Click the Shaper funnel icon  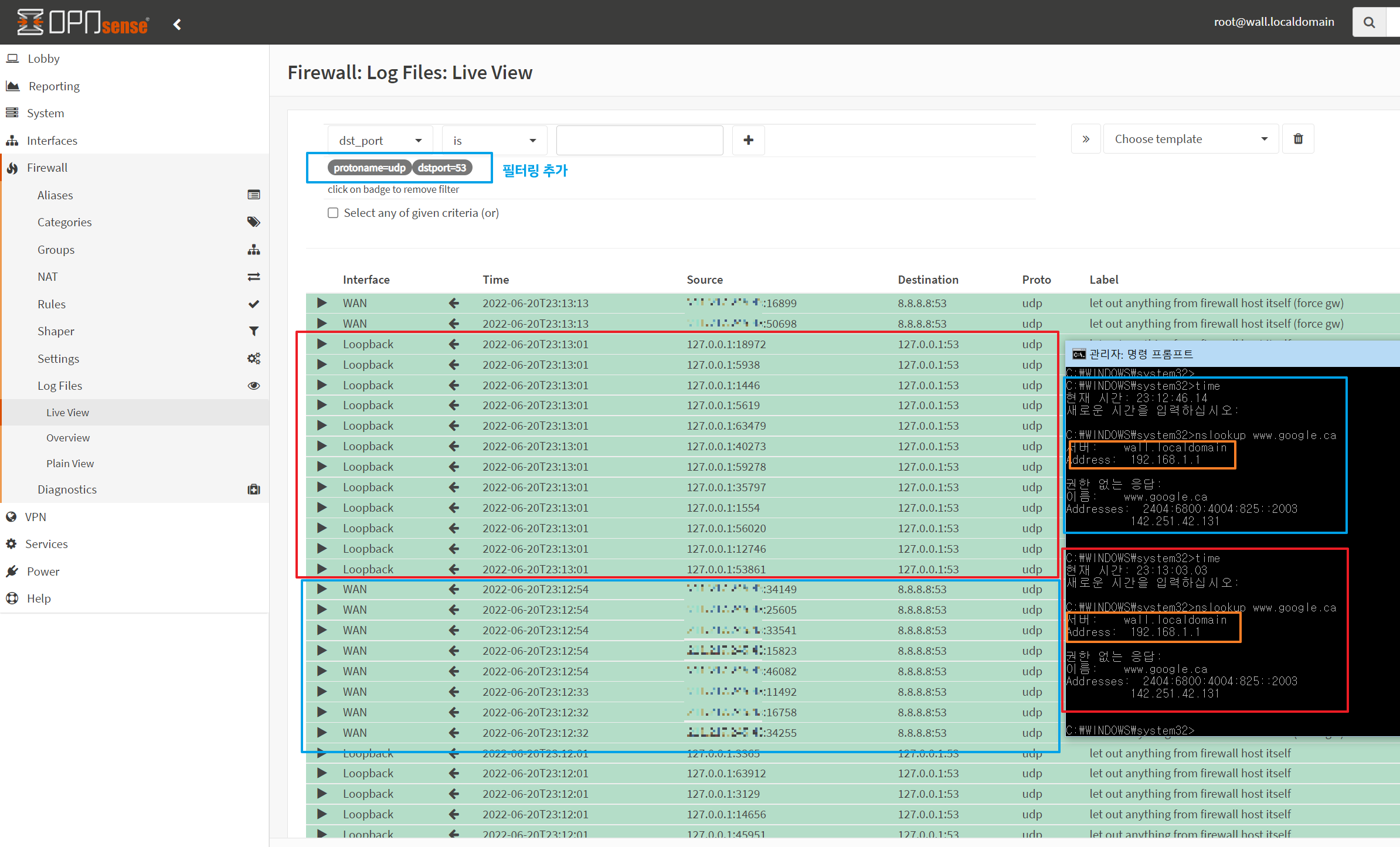253,331
